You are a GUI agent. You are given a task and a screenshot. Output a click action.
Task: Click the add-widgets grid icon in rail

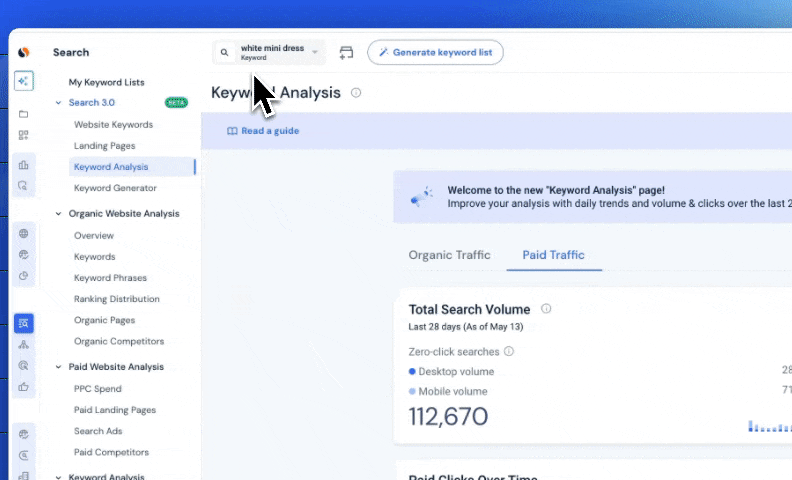(23, 135)
